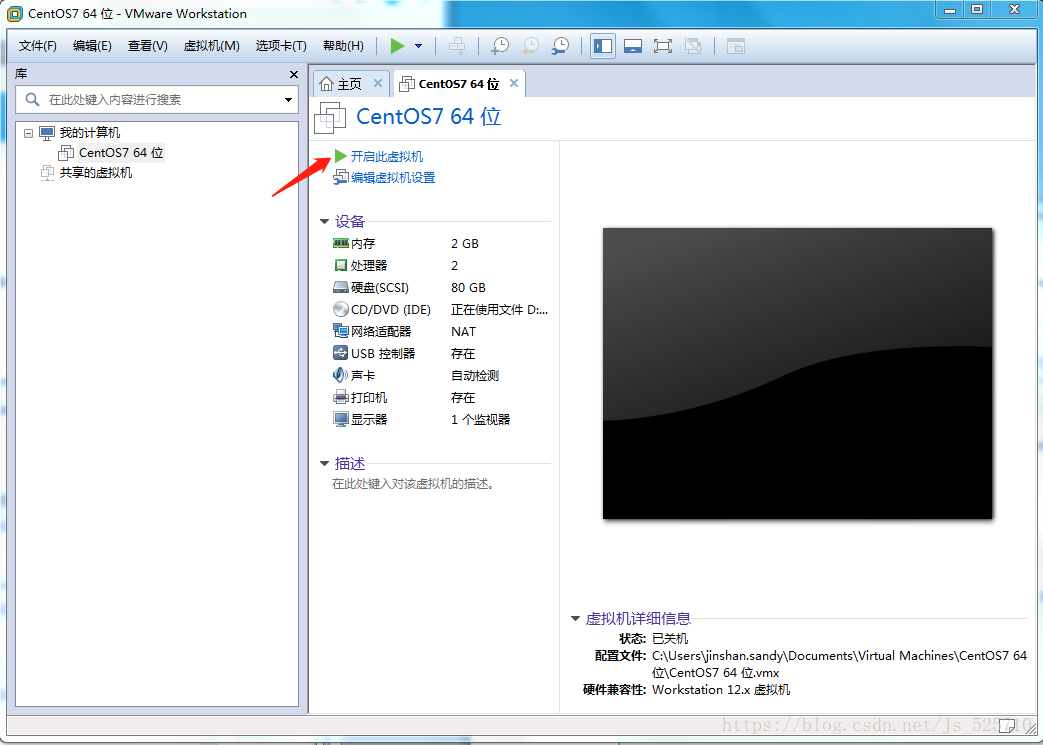This screenshot has height=745, width=1043.
Task: Open the snapshot manager icon
Action: tap(560, 46)
